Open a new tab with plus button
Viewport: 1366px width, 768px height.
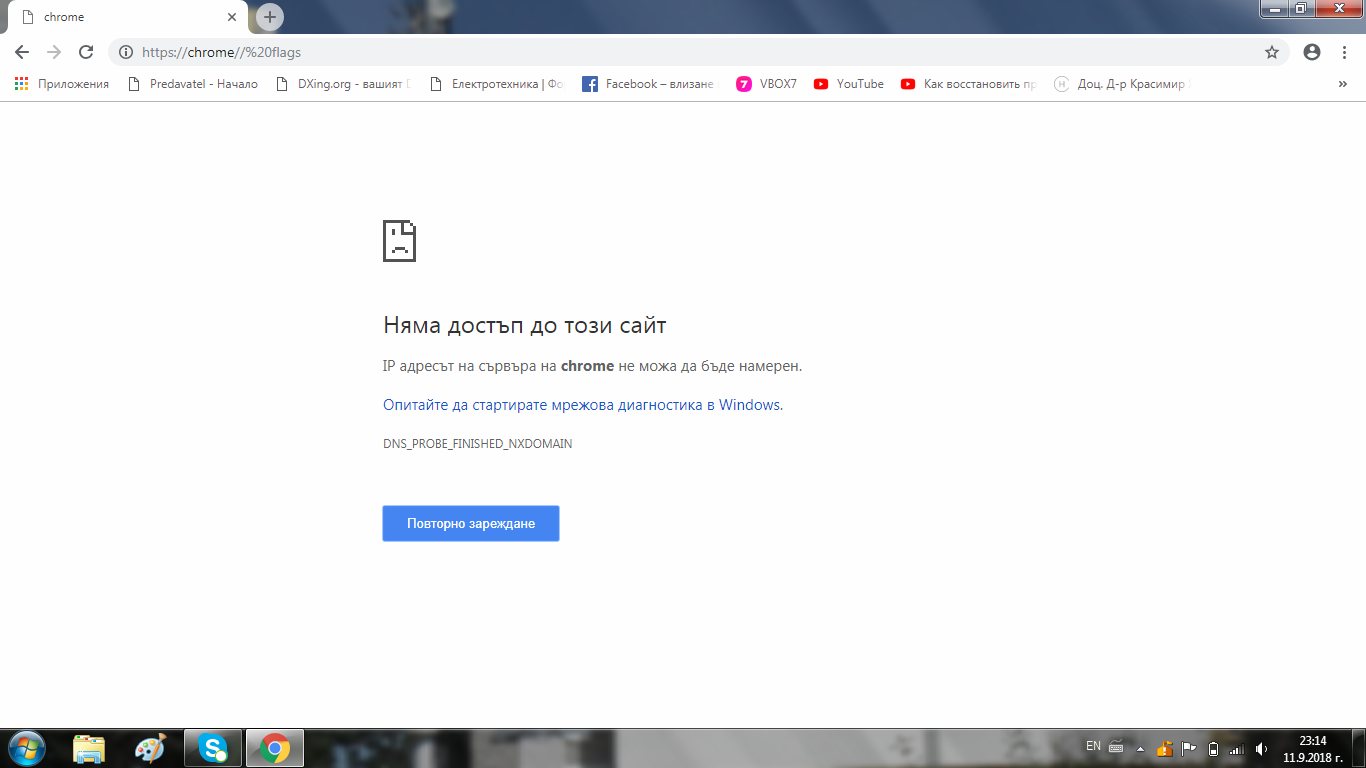point(269,17)
